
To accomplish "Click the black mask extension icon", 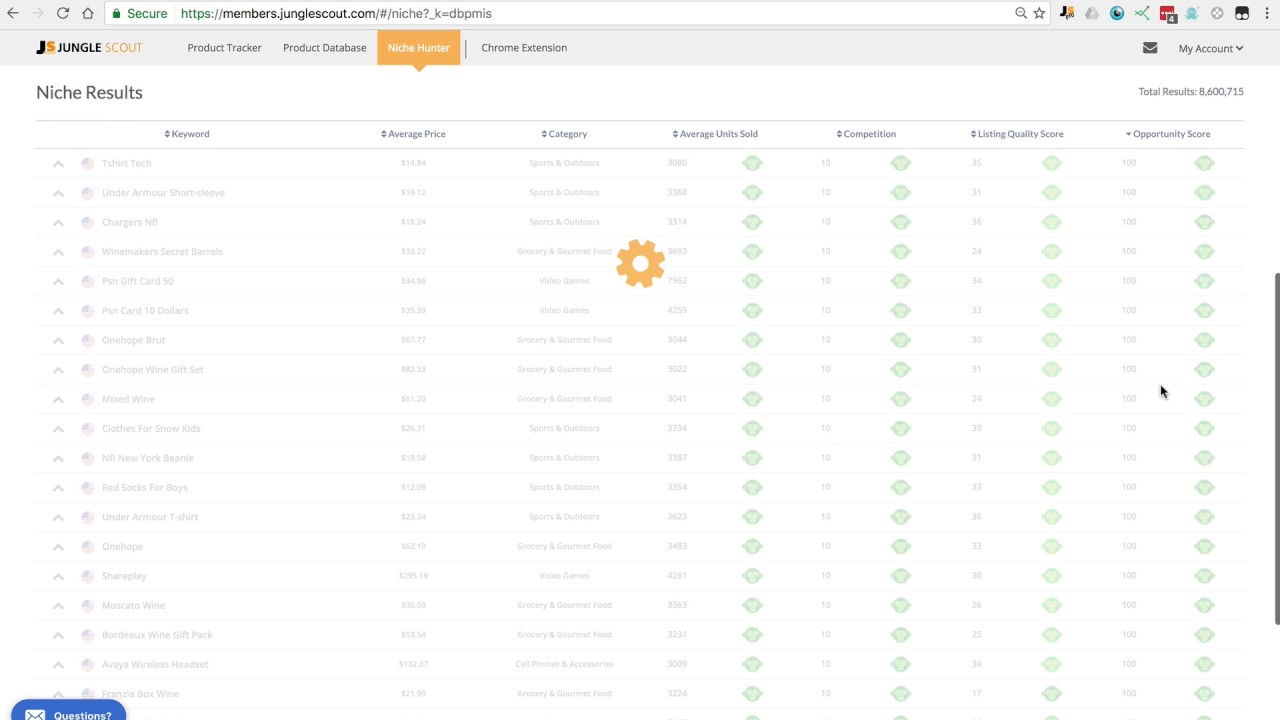I will [1242, 13].
